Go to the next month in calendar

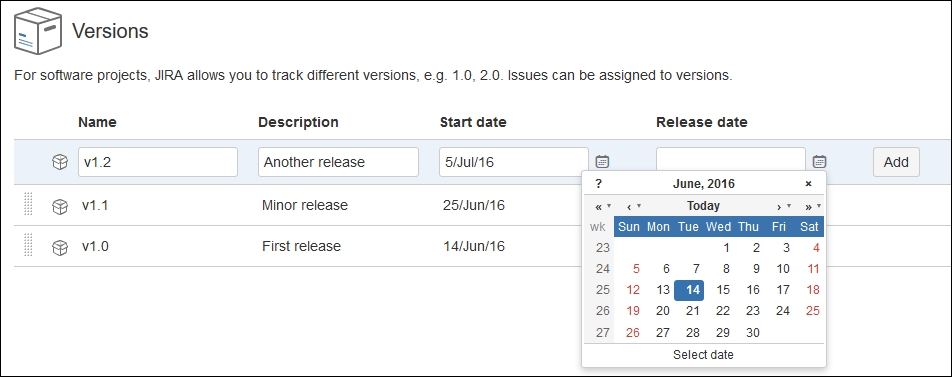coord(783,206)
